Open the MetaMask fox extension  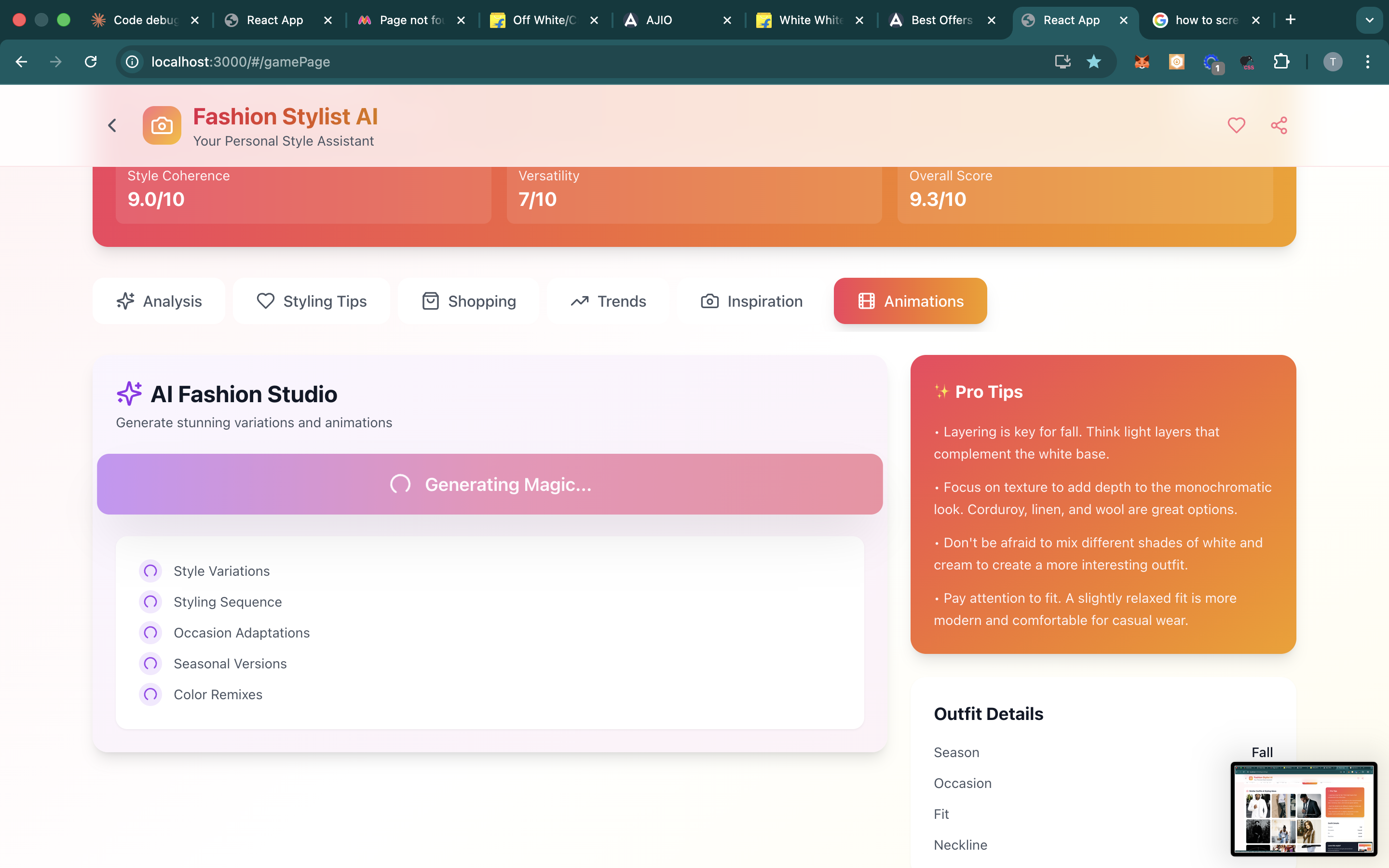coord(1142,61)
